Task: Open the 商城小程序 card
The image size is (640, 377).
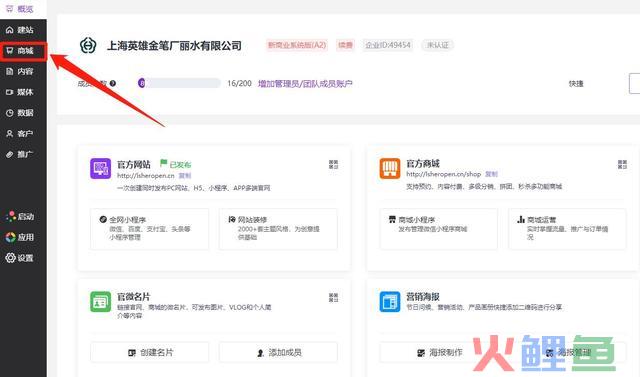Action: tap(439, 228)
